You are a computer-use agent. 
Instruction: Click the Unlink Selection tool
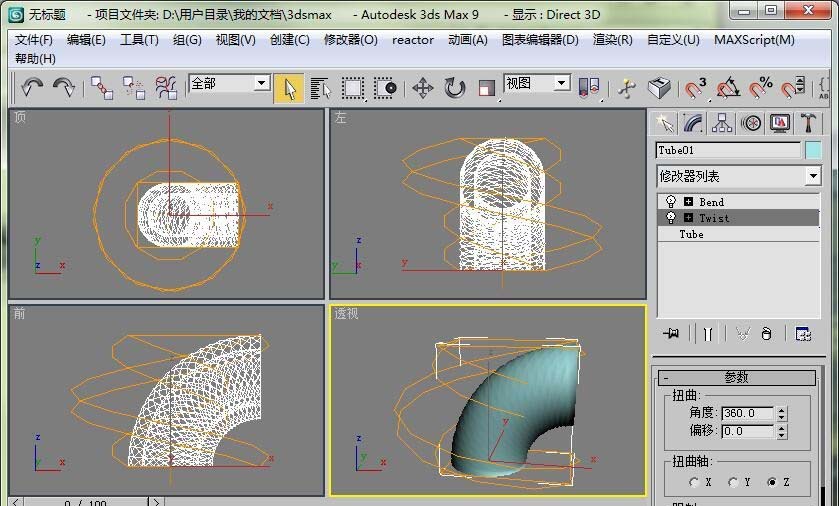click(x=134, y=88)
